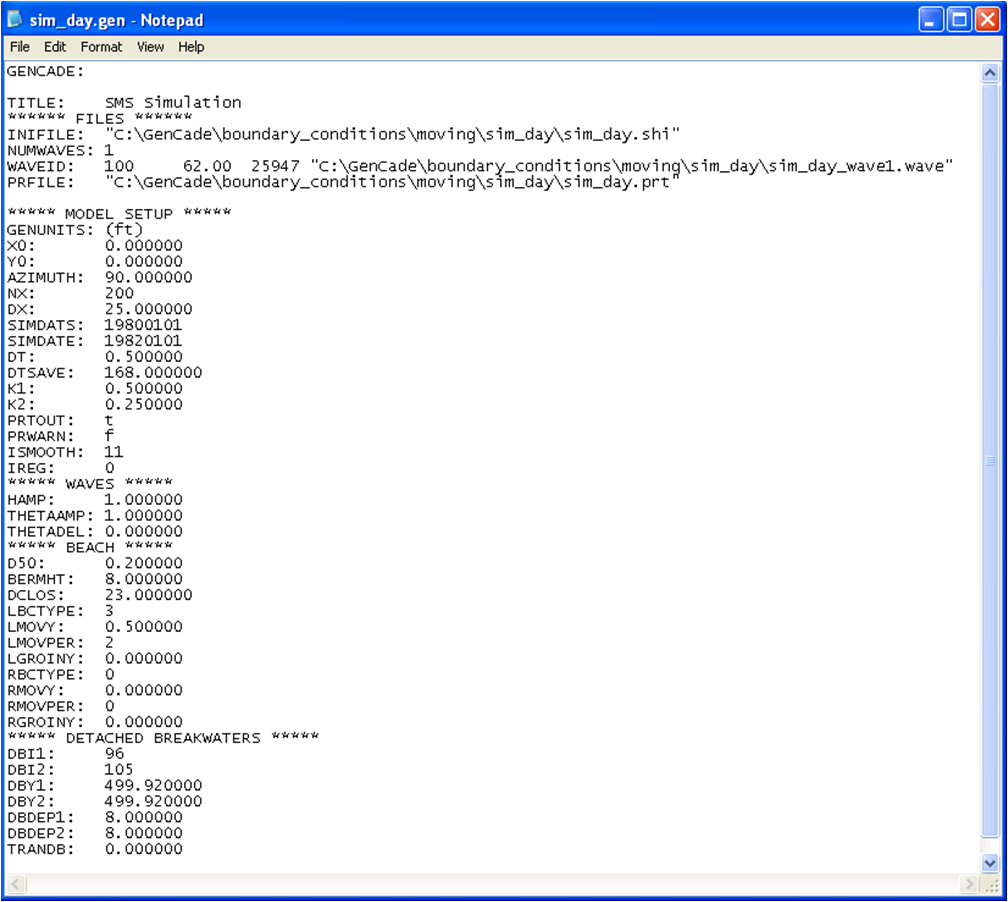
Task: Click the DCLOS value 23.000000
Action: 148,595
